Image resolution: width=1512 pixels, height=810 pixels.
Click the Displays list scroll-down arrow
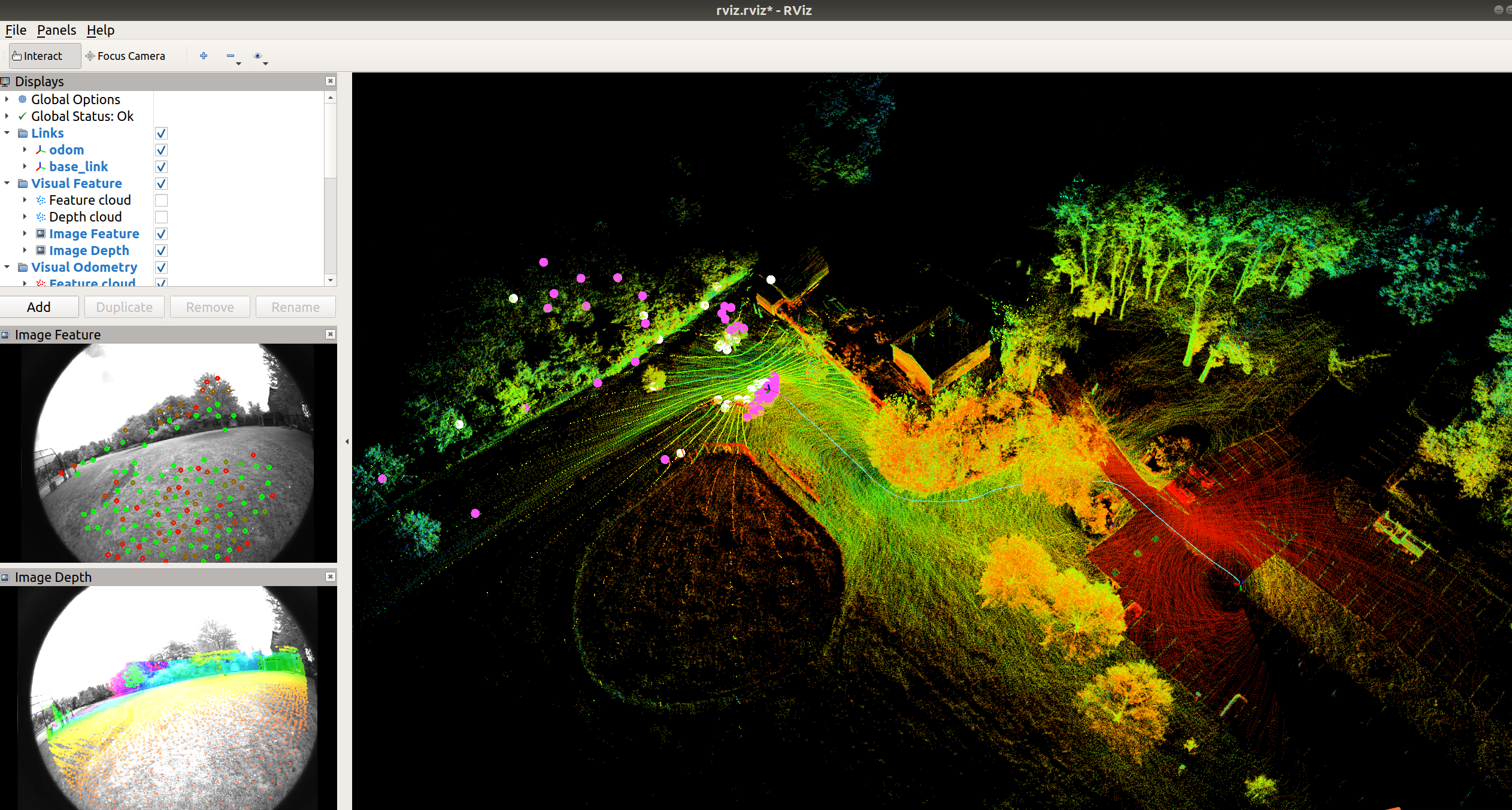(330, 280)
